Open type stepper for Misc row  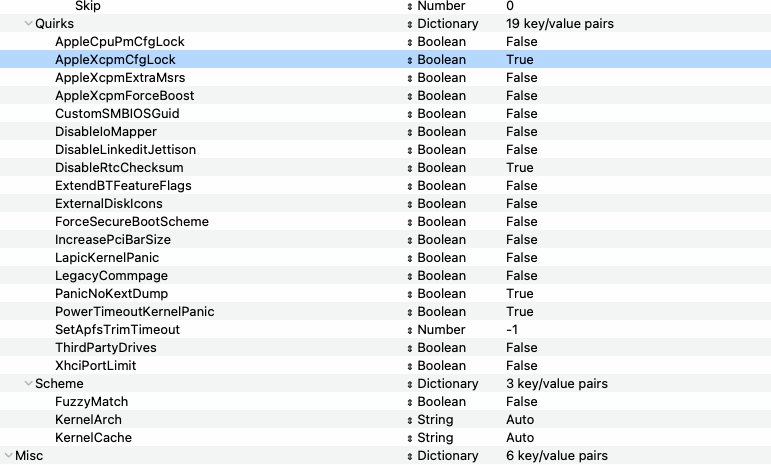(410, 456)
